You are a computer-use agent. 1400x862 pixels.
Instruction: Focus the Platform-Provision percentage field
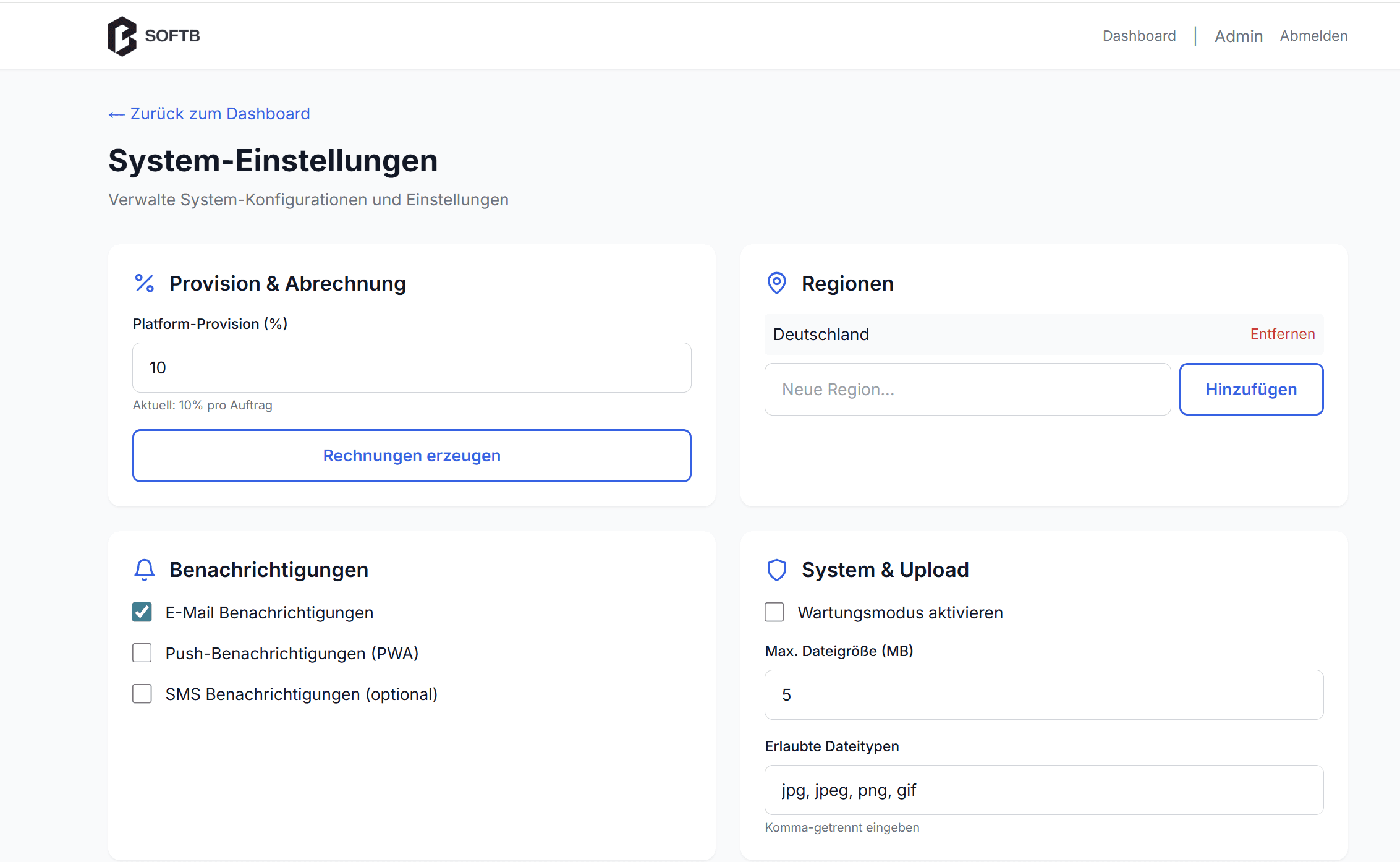click(x=412, y=368)
